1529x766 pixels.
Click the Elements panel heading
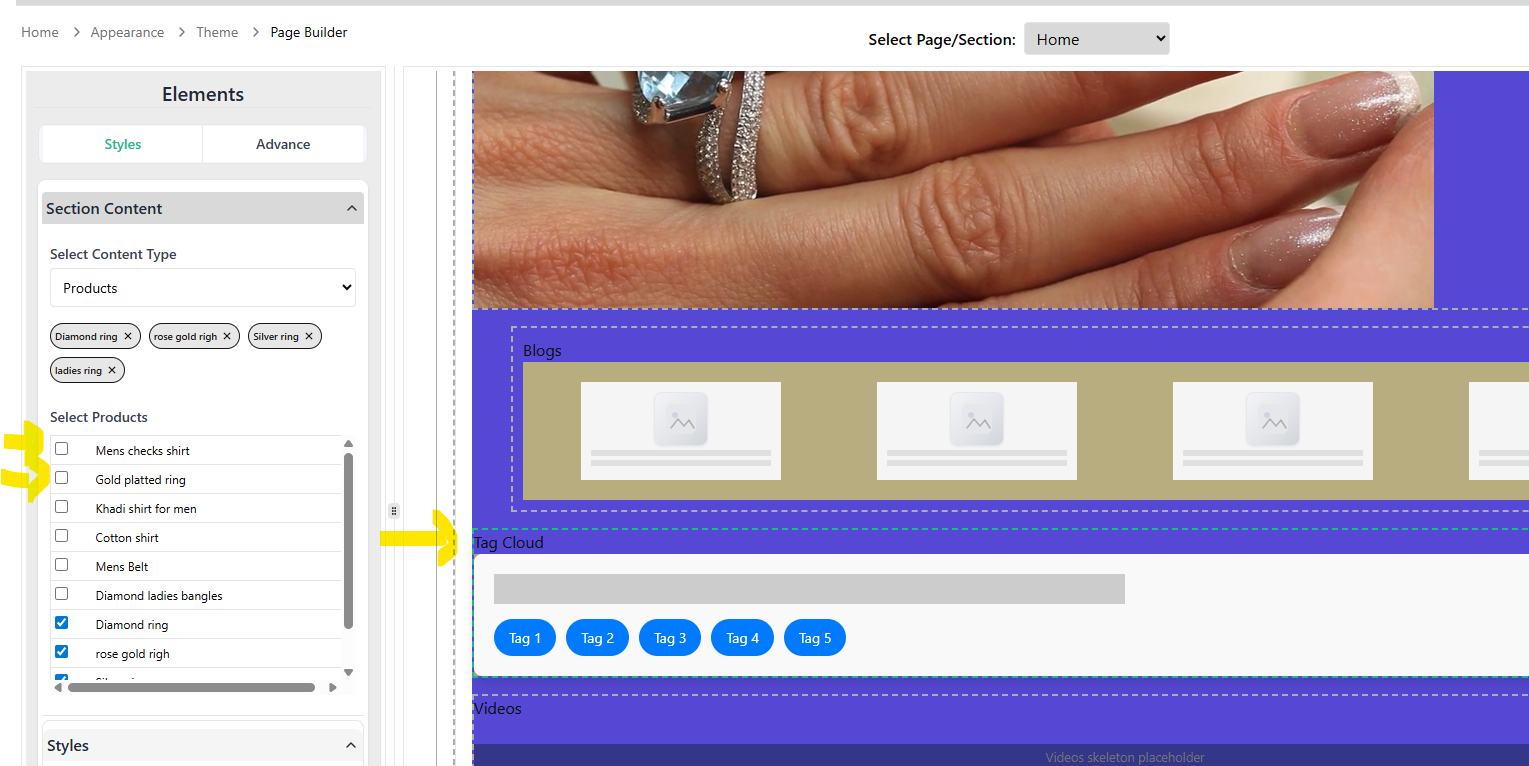pos(203,94)
